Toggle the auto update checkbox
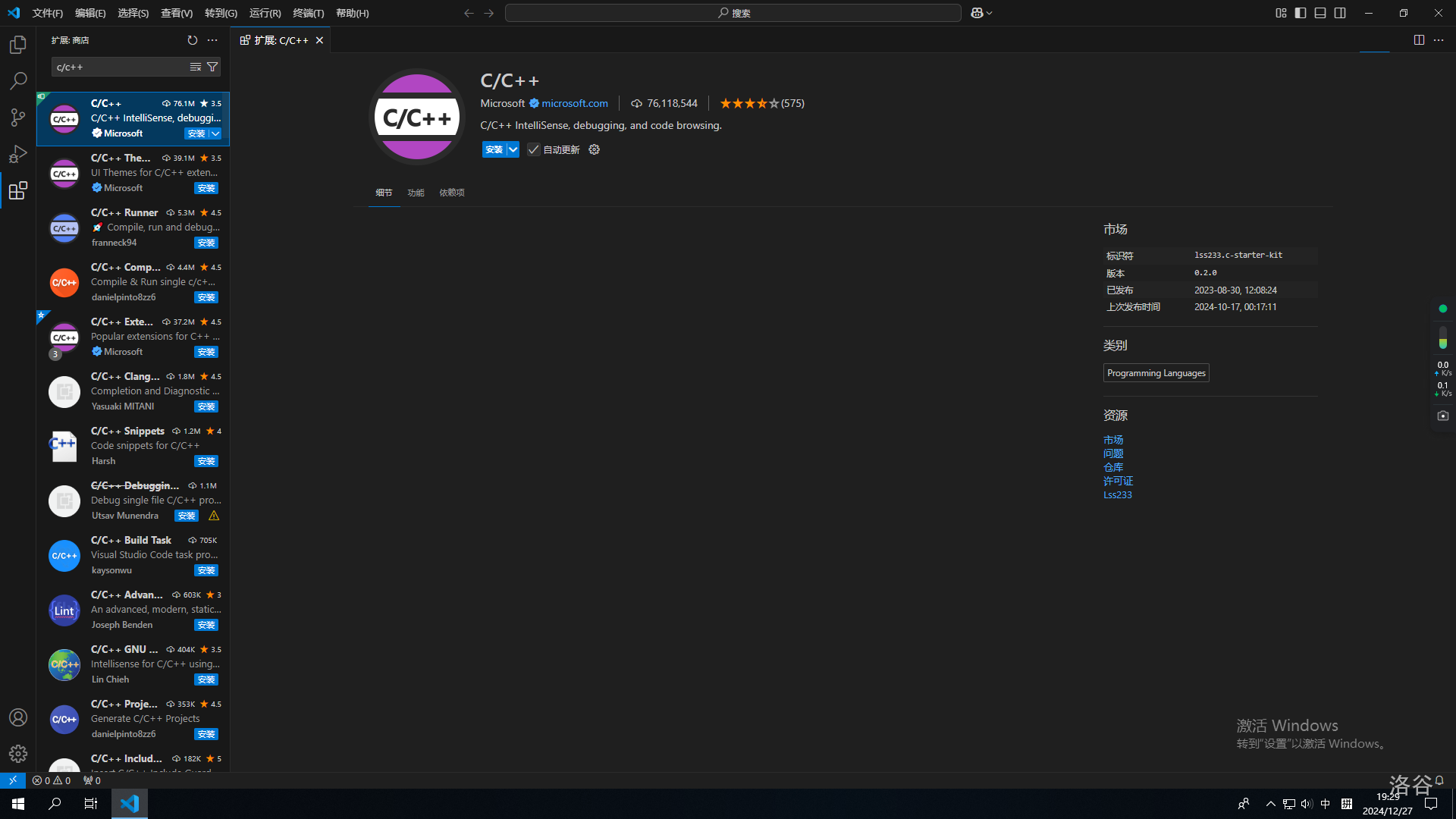Viewport: 1456px width, 819px height. [534, 149]
